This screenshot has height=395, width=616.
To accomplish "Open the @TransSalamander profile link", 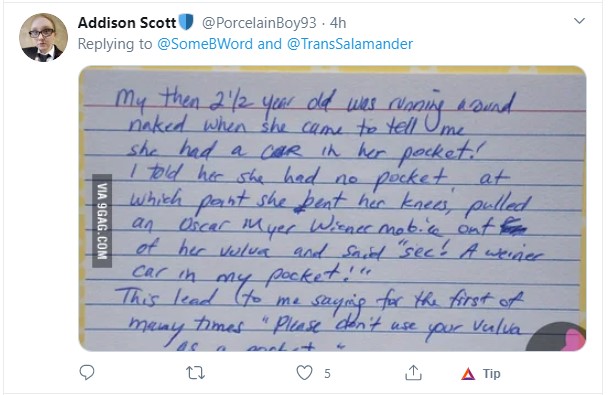I will [350, 44].
